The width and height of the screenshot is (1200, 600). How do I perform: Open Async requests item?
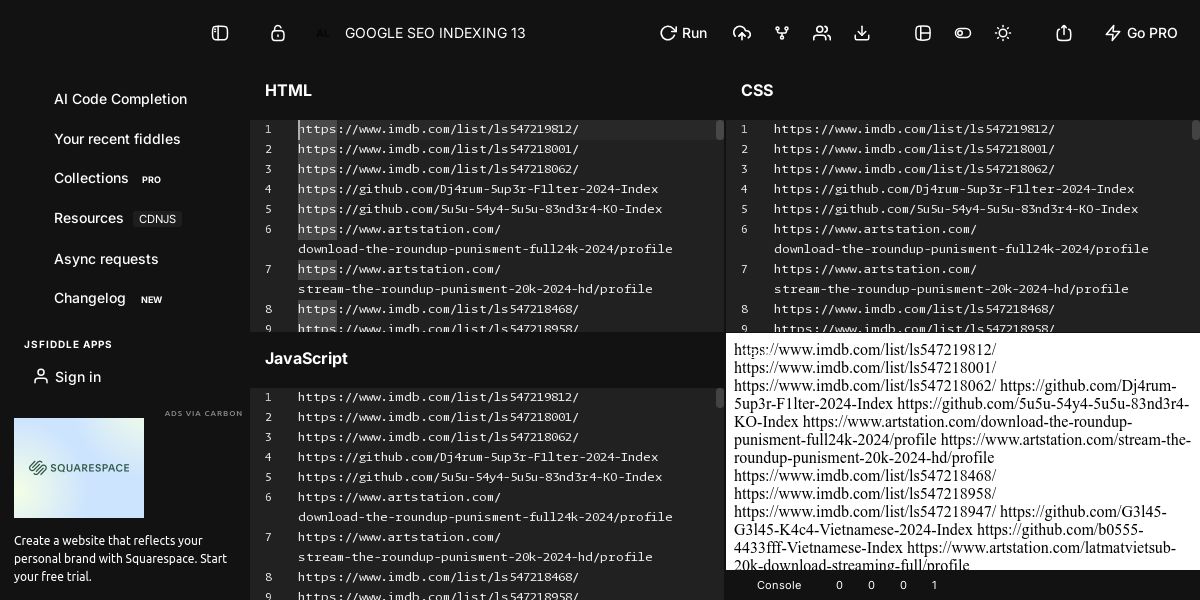(106, 259)
